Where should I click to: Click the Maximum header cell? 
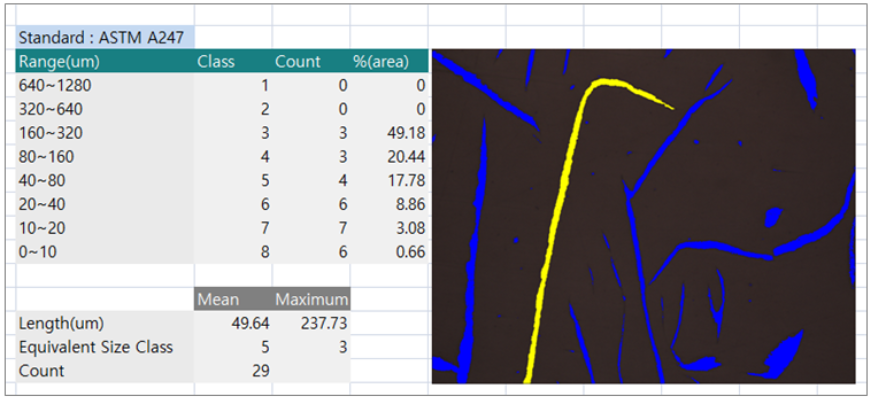coord(311,299)
